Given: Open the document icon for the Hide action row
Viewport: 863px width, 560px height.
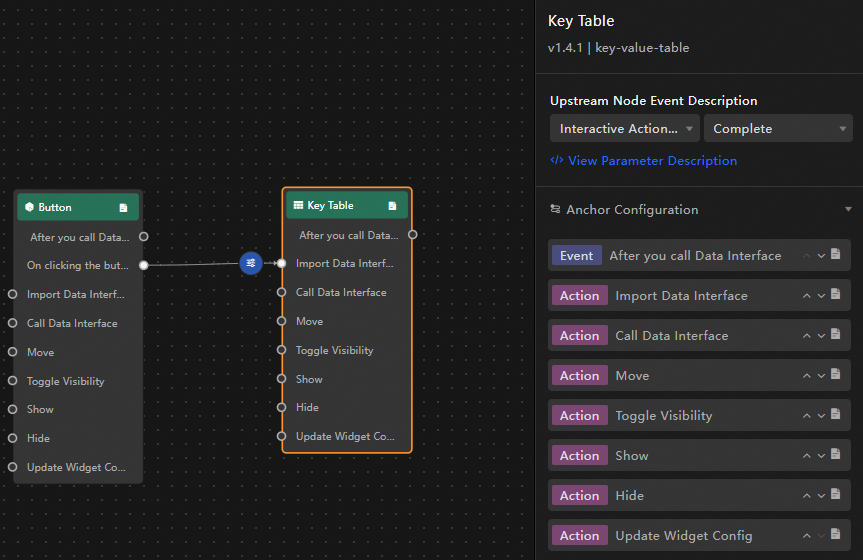Looking at the screenshot, I should point(835,495).
